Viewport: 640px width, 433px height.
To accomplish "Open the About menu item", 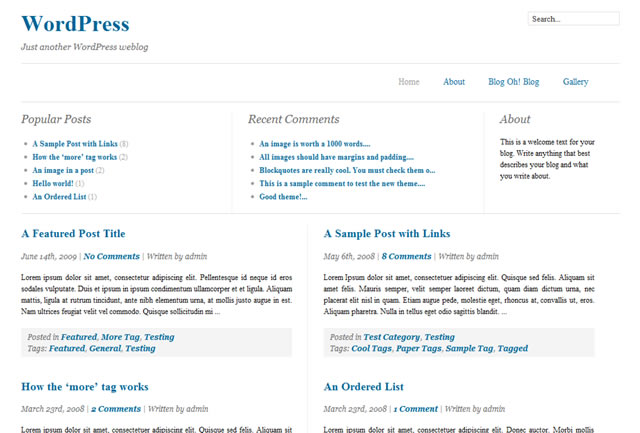I will point(454,82).
